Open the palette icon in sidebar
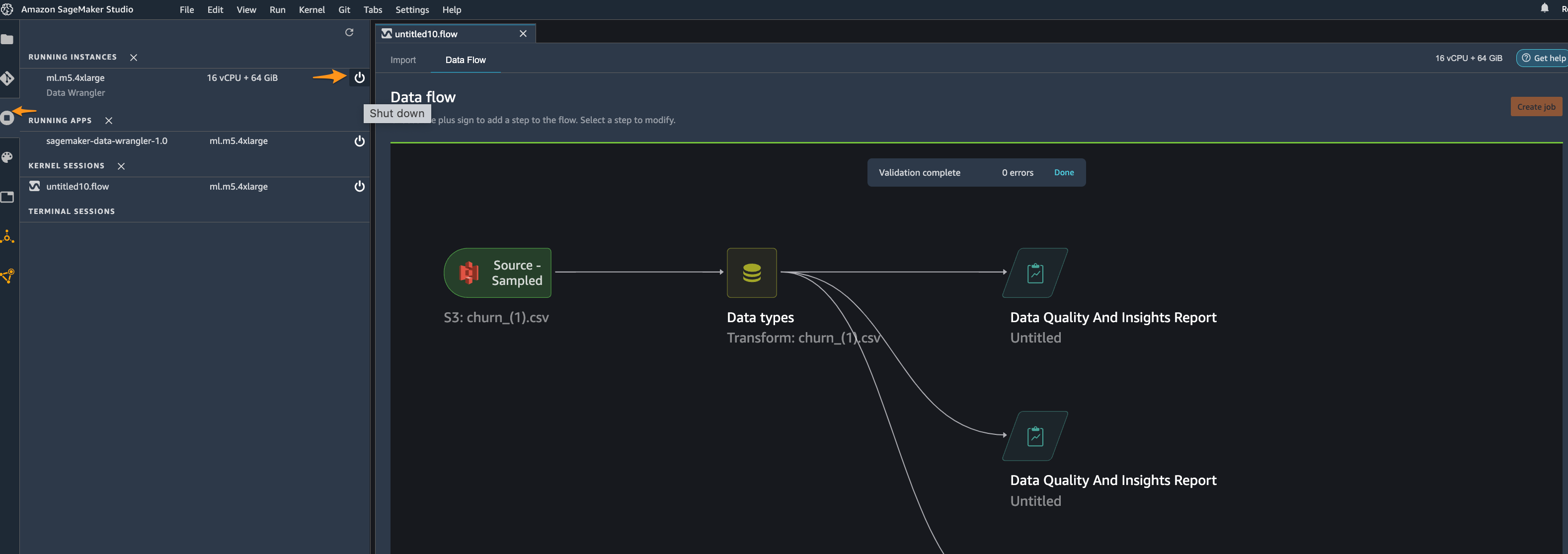The image size is (1568, 554). [x=7, y=157]
